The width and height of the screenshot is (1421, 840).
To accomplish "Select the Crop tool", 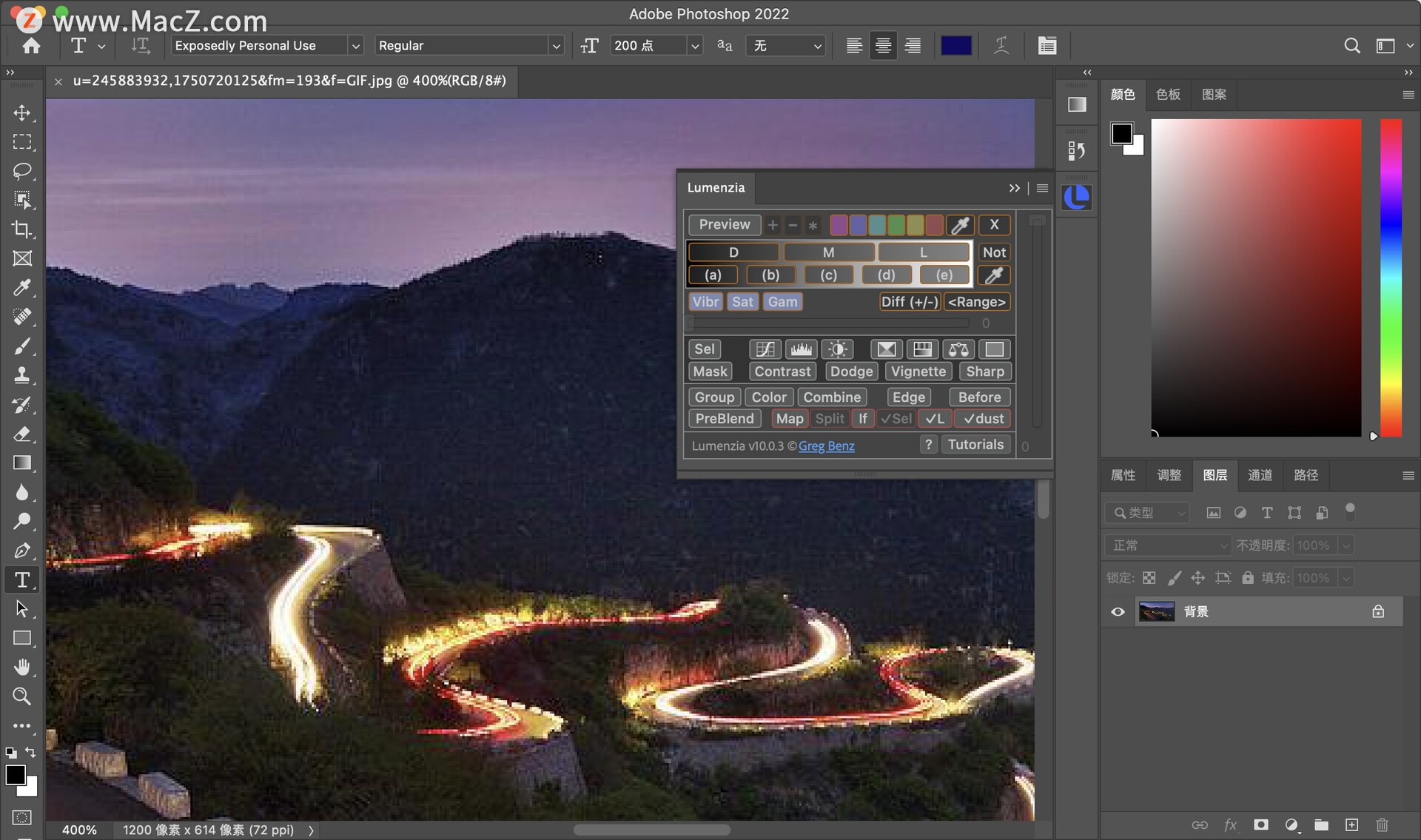I will click(x=22, y=229).
